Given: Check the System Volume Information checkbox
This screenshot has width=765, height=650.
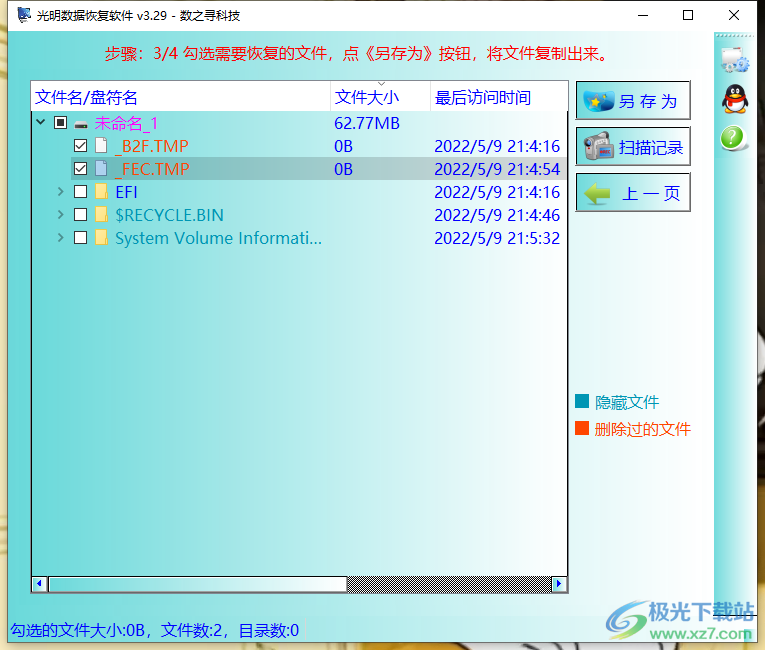Looking at the screenshot, I should (x=81, y=237).
